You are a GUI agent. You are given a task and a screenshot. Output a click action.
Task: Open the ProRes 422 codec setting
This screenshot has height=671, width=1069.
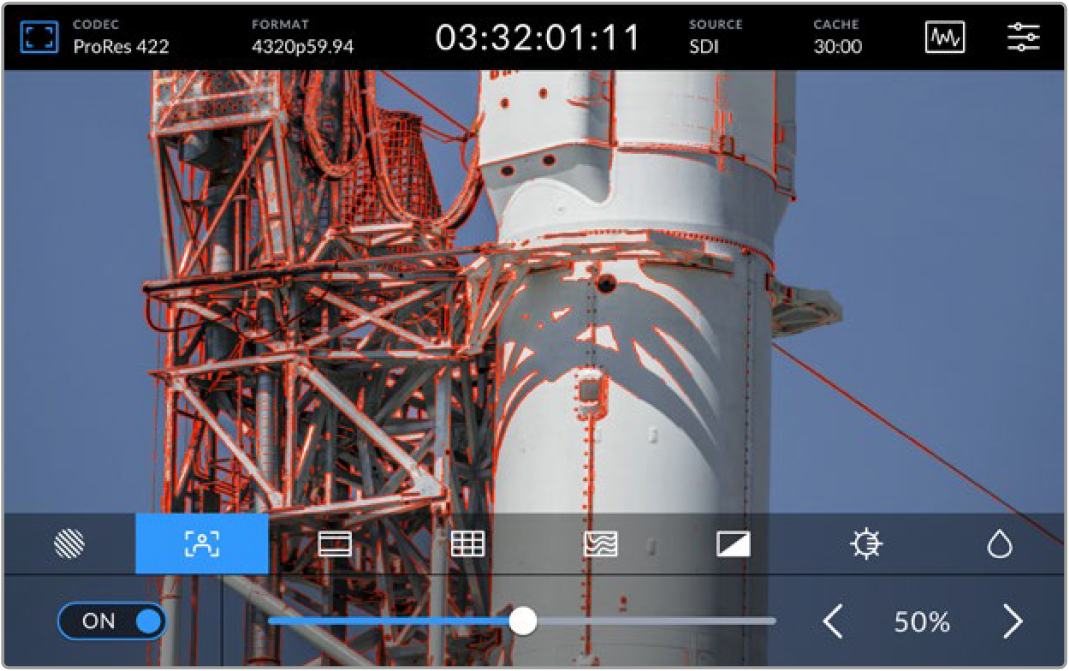pos(121,37)
